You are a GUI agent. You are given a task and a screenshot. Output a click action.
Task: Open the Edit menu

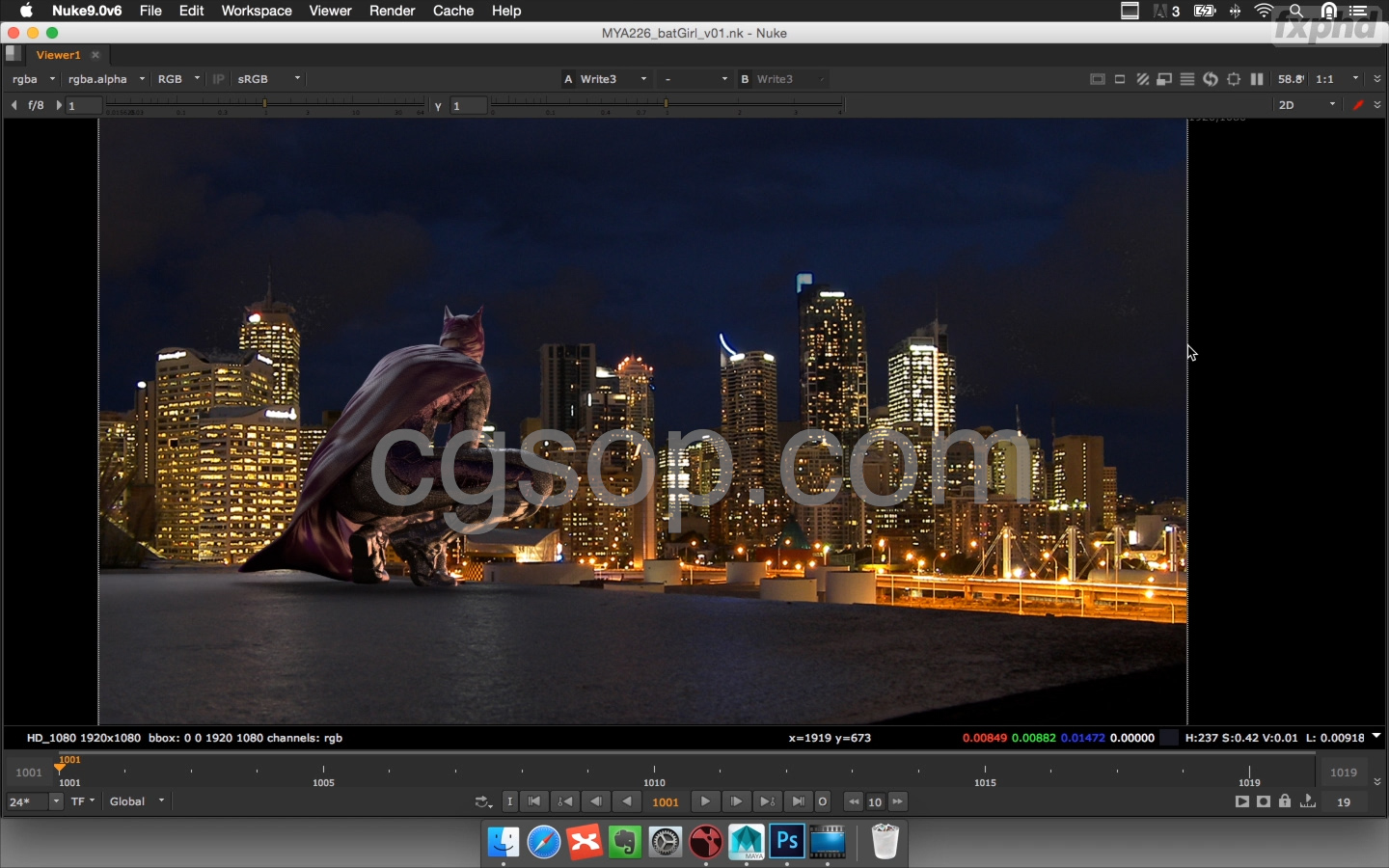point(191,11)
